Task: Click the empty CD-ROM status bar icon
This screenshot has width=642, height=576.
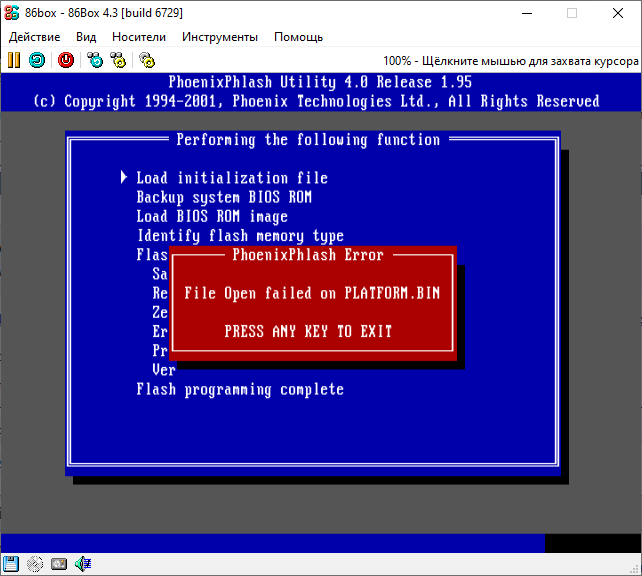Action: pos(35,564)
